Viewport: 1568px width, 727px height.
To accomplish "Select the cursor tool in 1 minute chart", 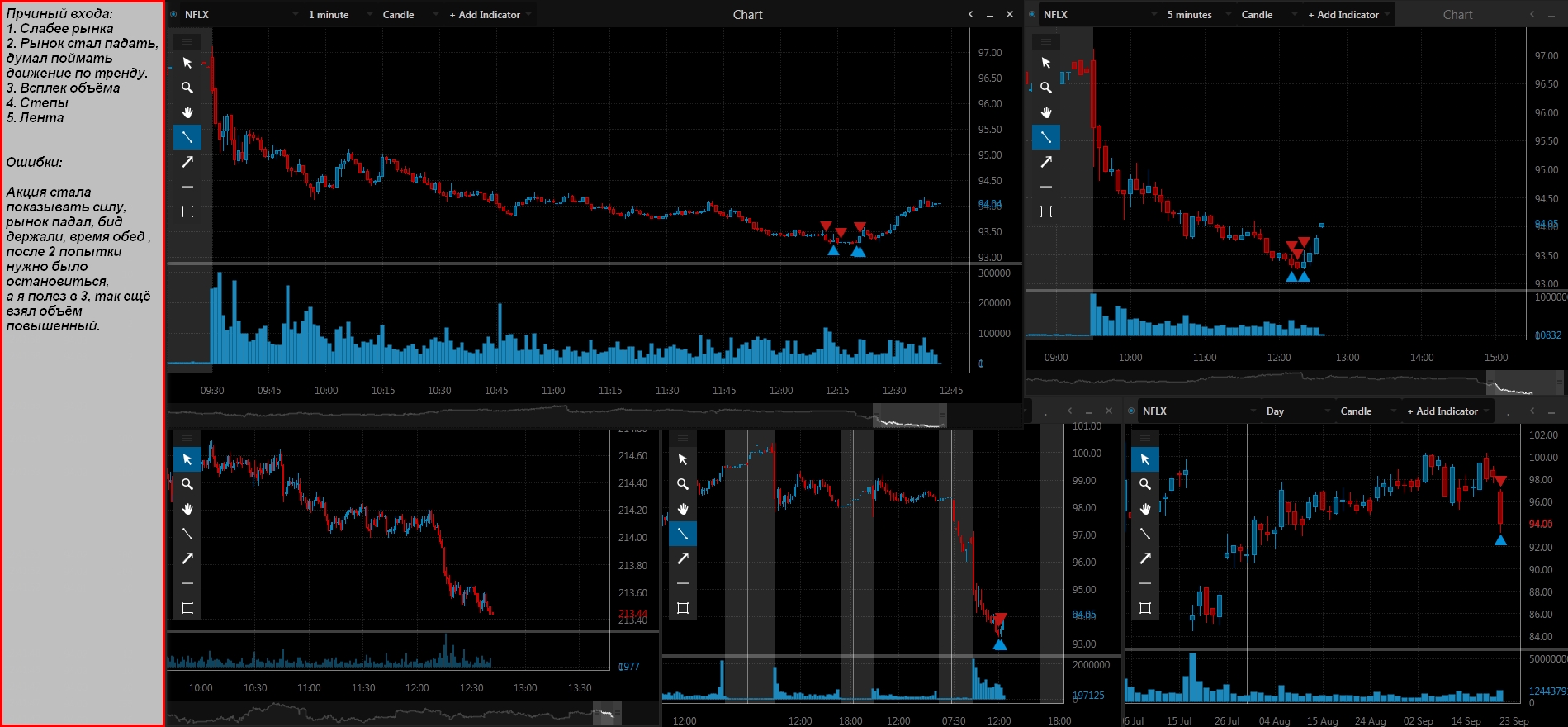I will tap(187, 63).
